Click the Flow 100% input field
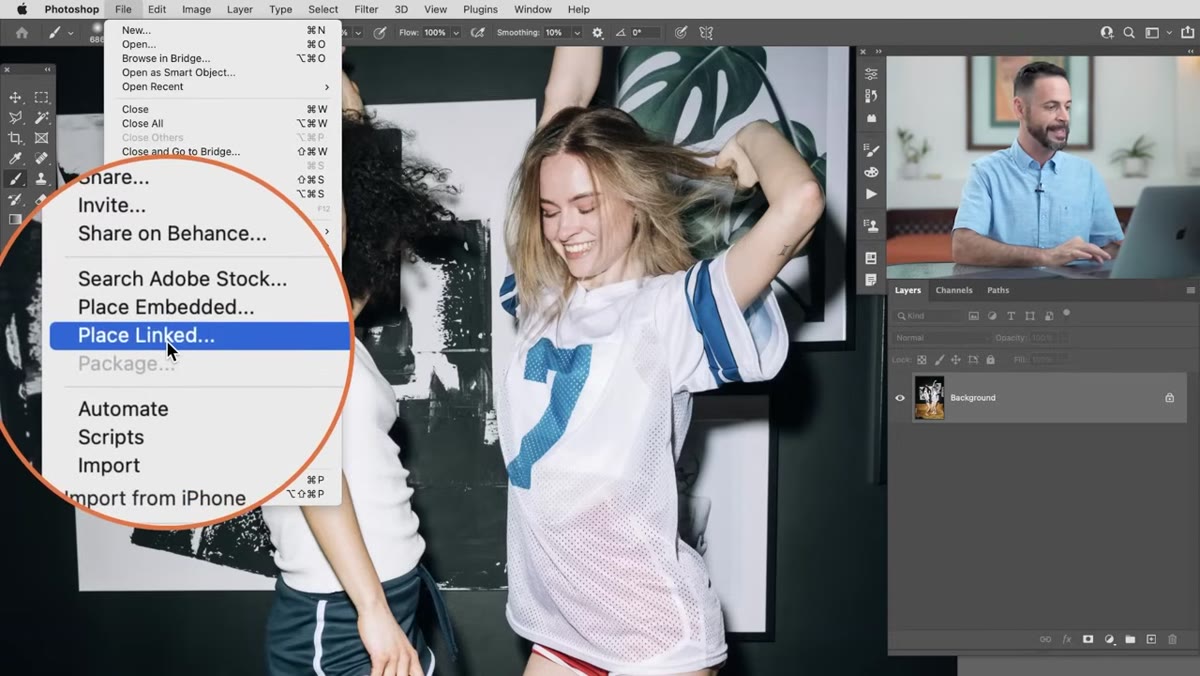 [434, 33]
